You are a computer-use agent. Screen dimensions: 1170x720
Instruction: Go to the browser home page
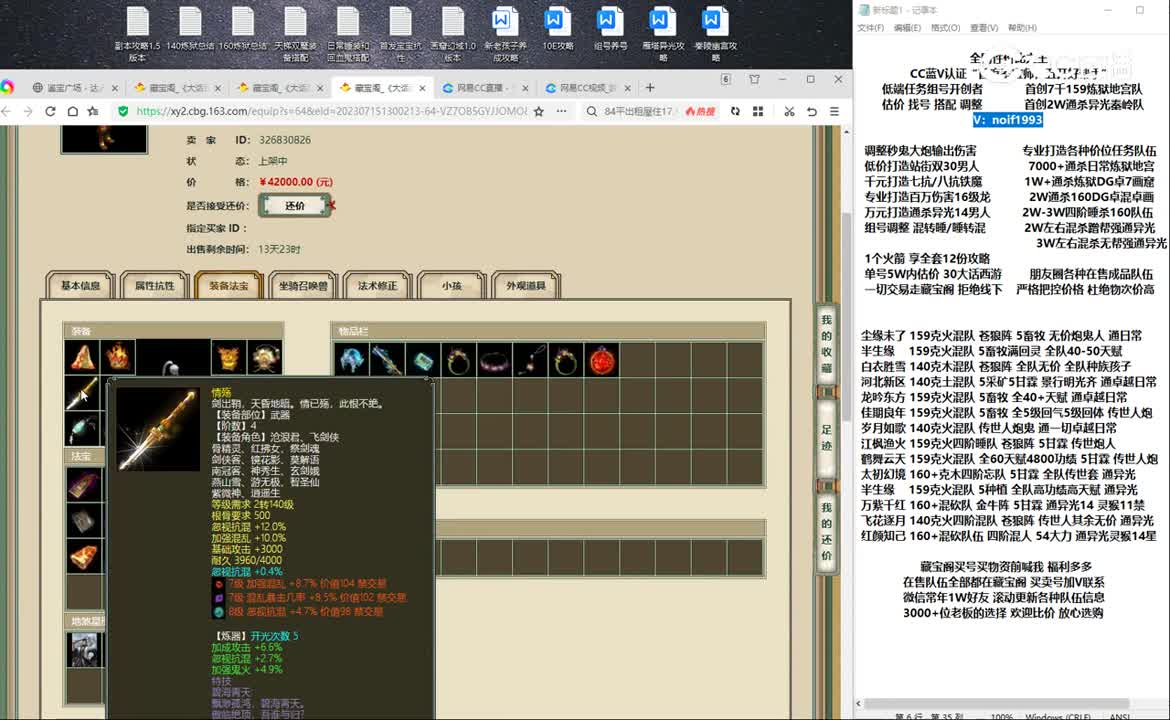[72, 111]
